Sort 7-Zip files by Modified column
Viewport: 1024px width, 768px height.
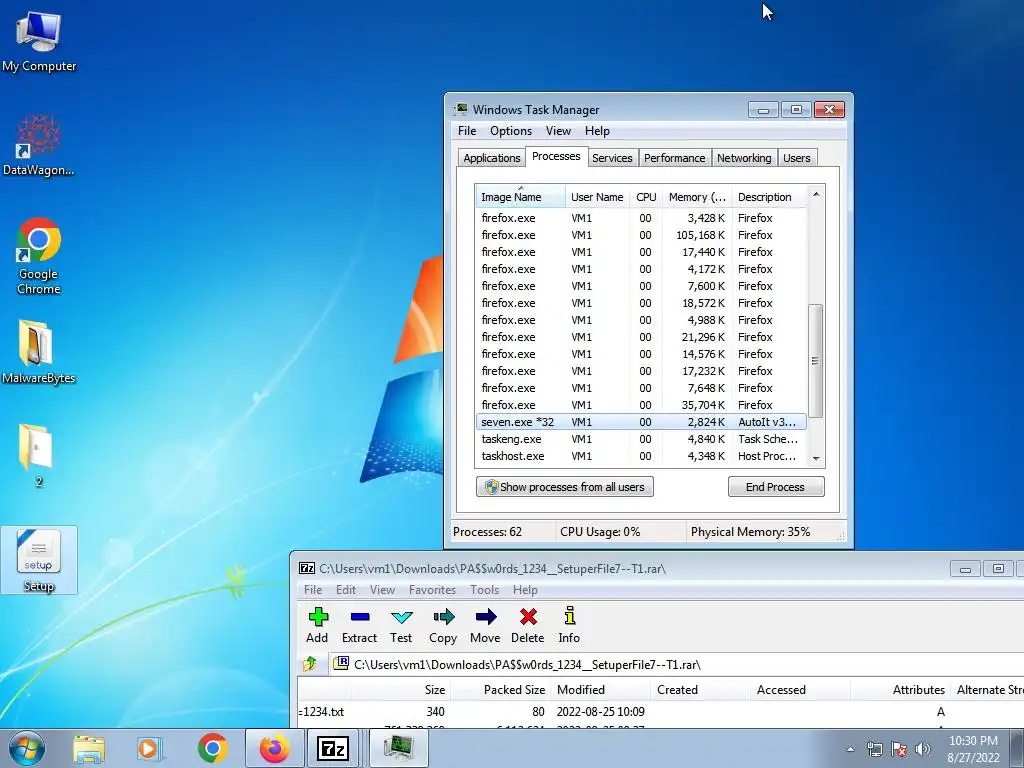(600, 690)
